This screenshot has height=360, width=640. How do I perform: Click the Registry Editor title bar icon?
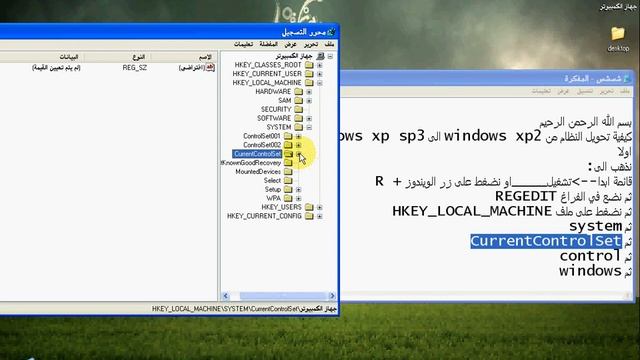pyautogui.click(x=331, y=32)
